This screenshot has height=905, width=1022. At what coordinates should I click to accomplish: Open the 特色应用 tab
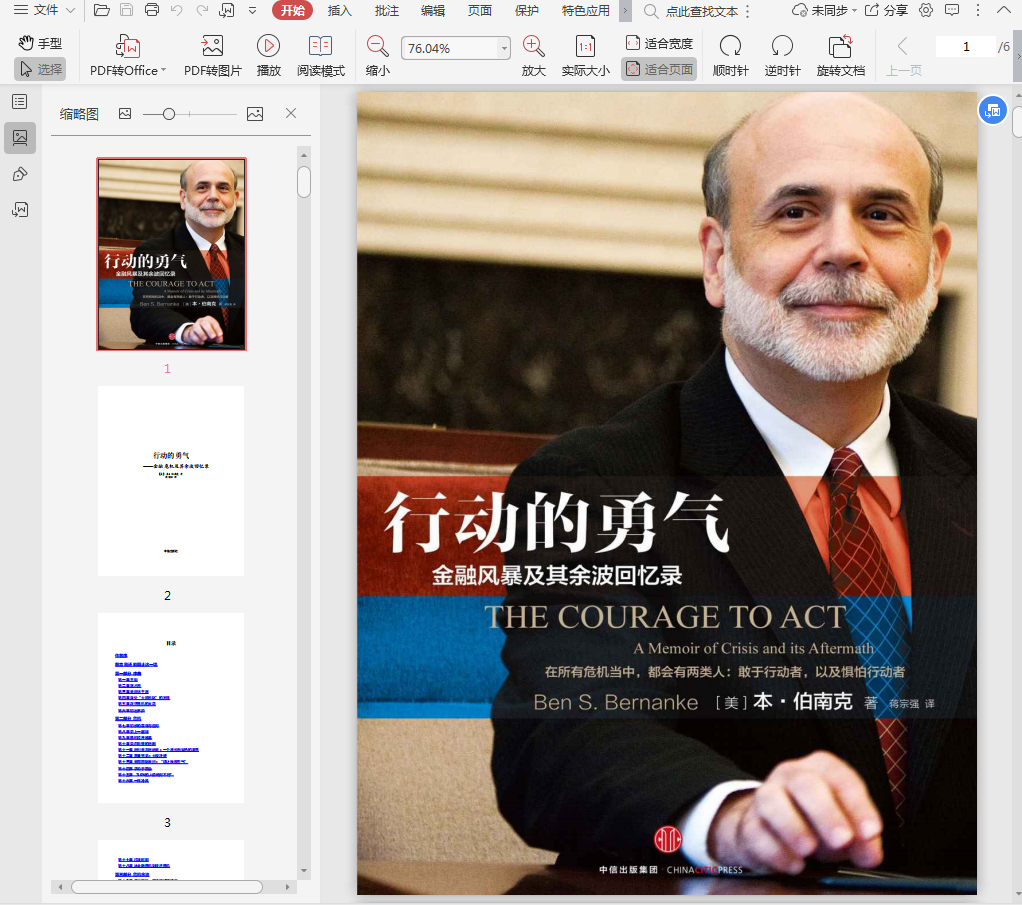(x=585, y=11)
